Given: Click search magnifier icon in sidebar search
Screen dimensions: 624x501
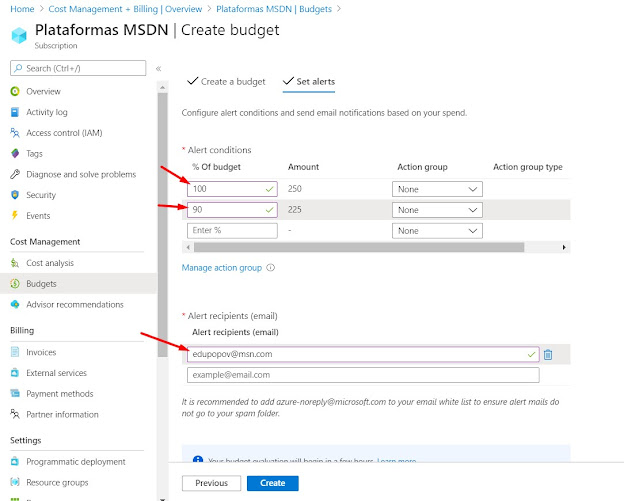Looking at the screenshot, I should [18, 68].
